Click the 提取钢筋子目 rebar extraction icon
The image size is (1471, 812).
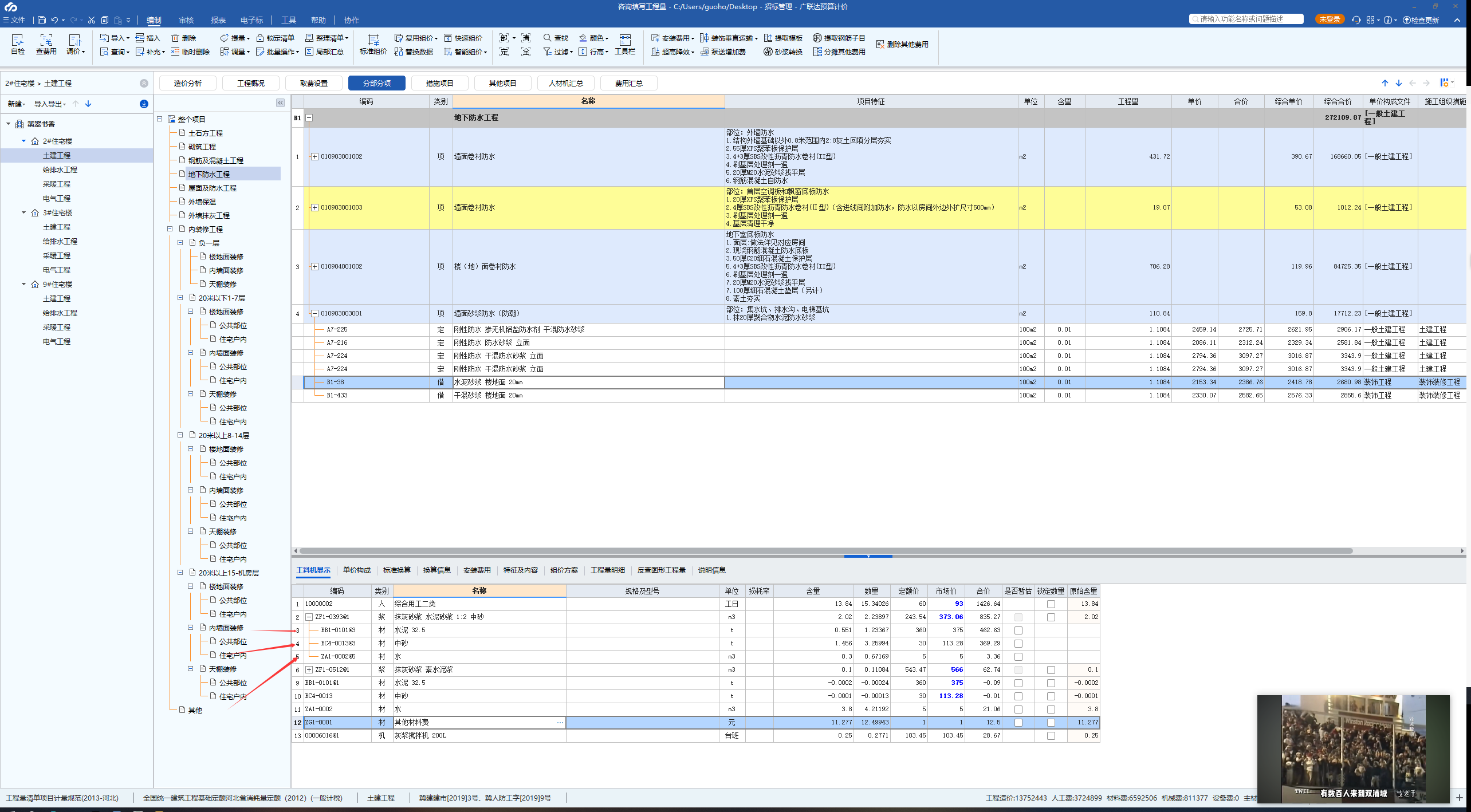[817, 38]
